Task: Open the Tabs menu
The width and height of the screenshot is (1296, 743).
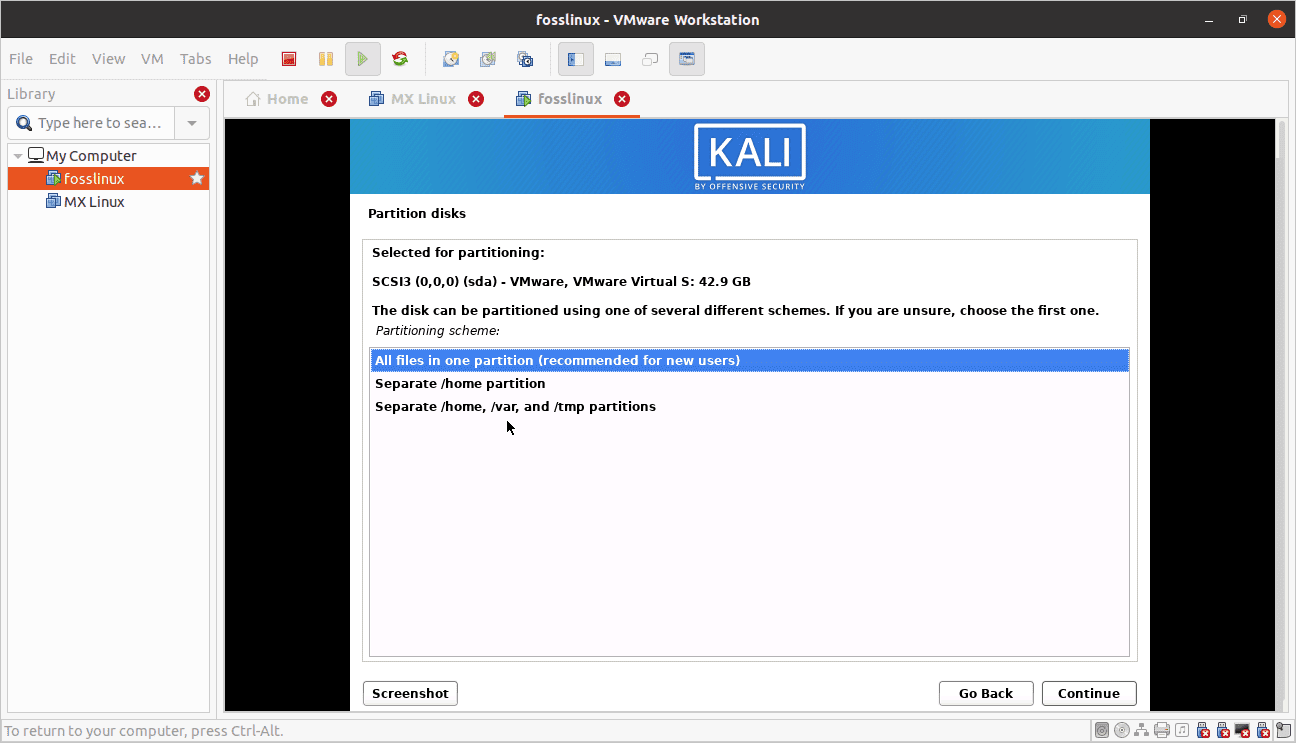Action: tap(196, 59)
